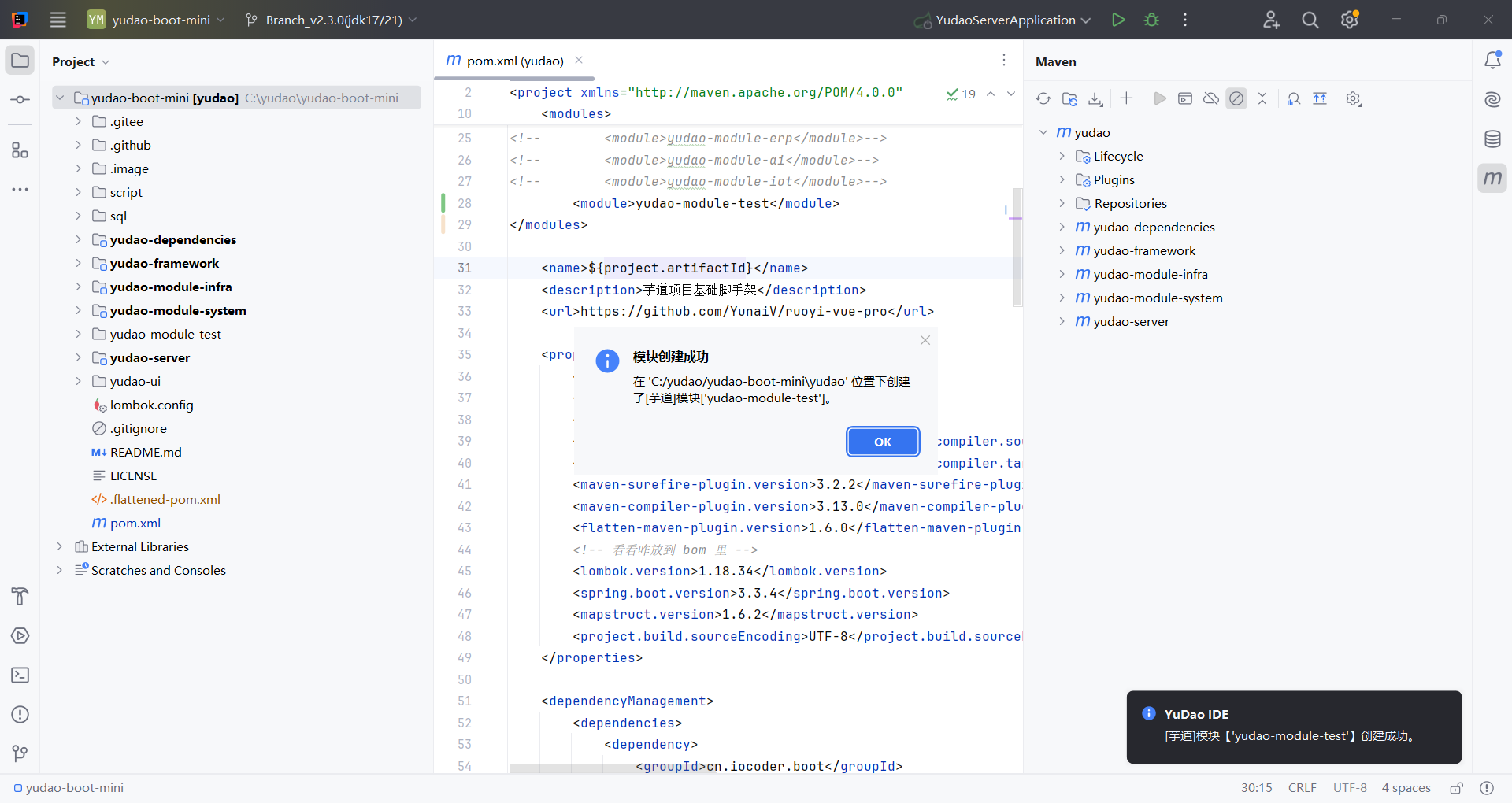Close the module created dialog
Viewport: 1512px width, 803px height.
pyautogui.click(x=925, y=340)
